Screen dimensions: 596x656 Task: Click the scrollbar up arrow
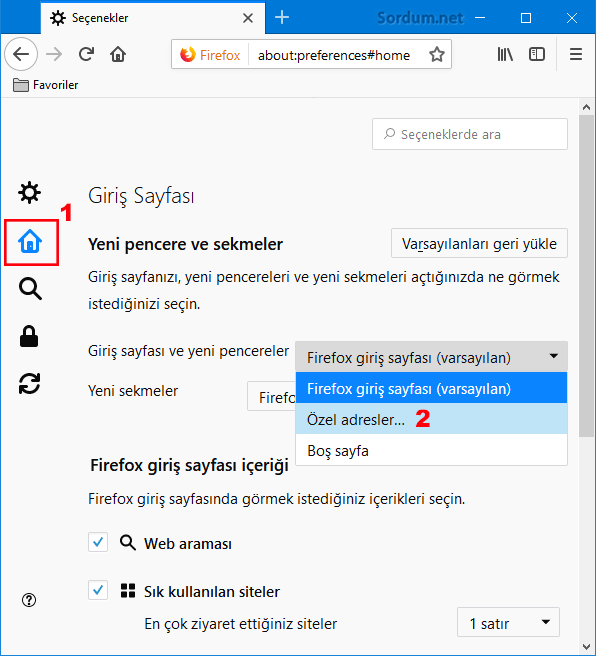click(x=586, y=107)
